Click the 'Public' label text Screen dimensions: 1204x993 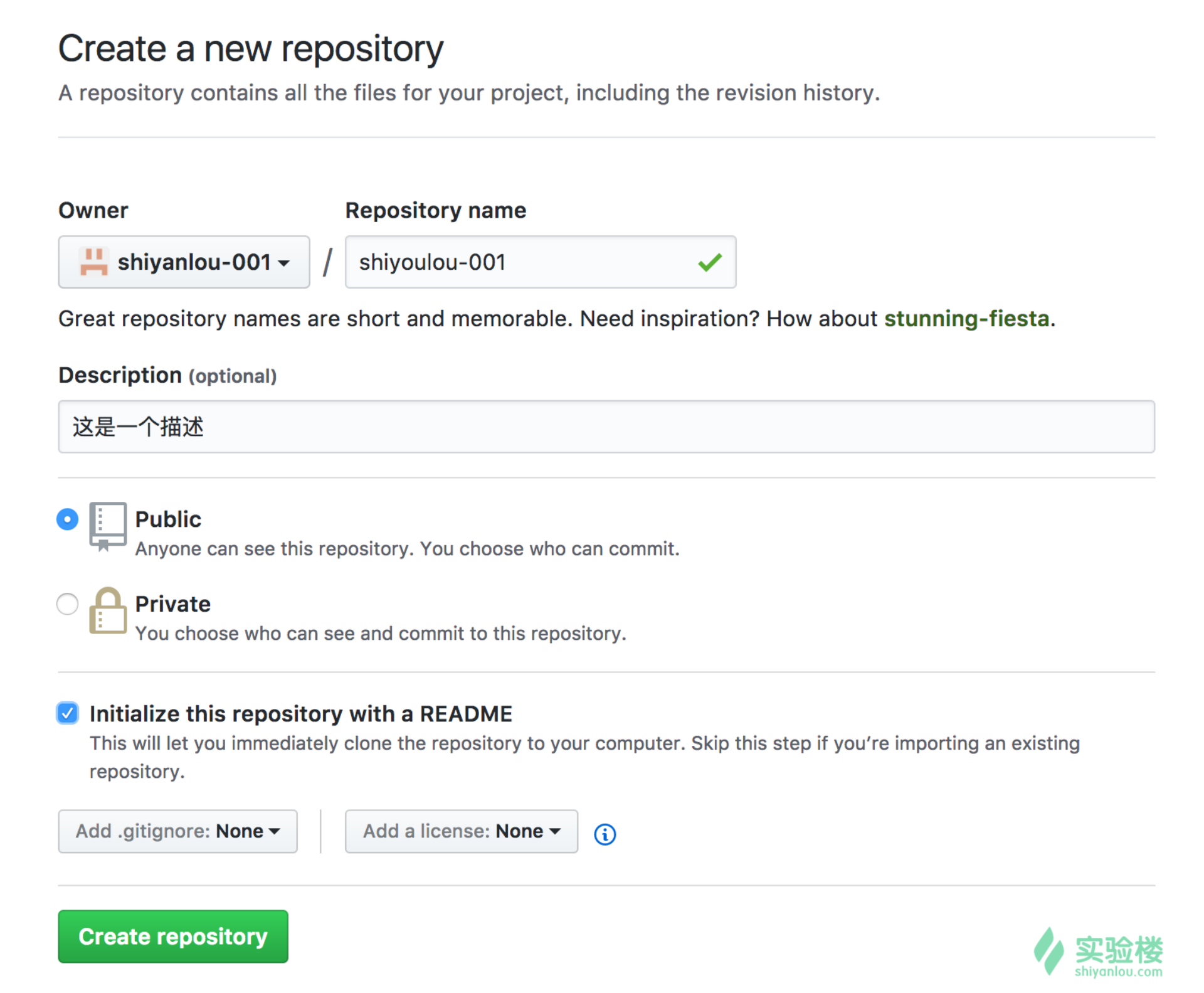[x=168, y=519]
